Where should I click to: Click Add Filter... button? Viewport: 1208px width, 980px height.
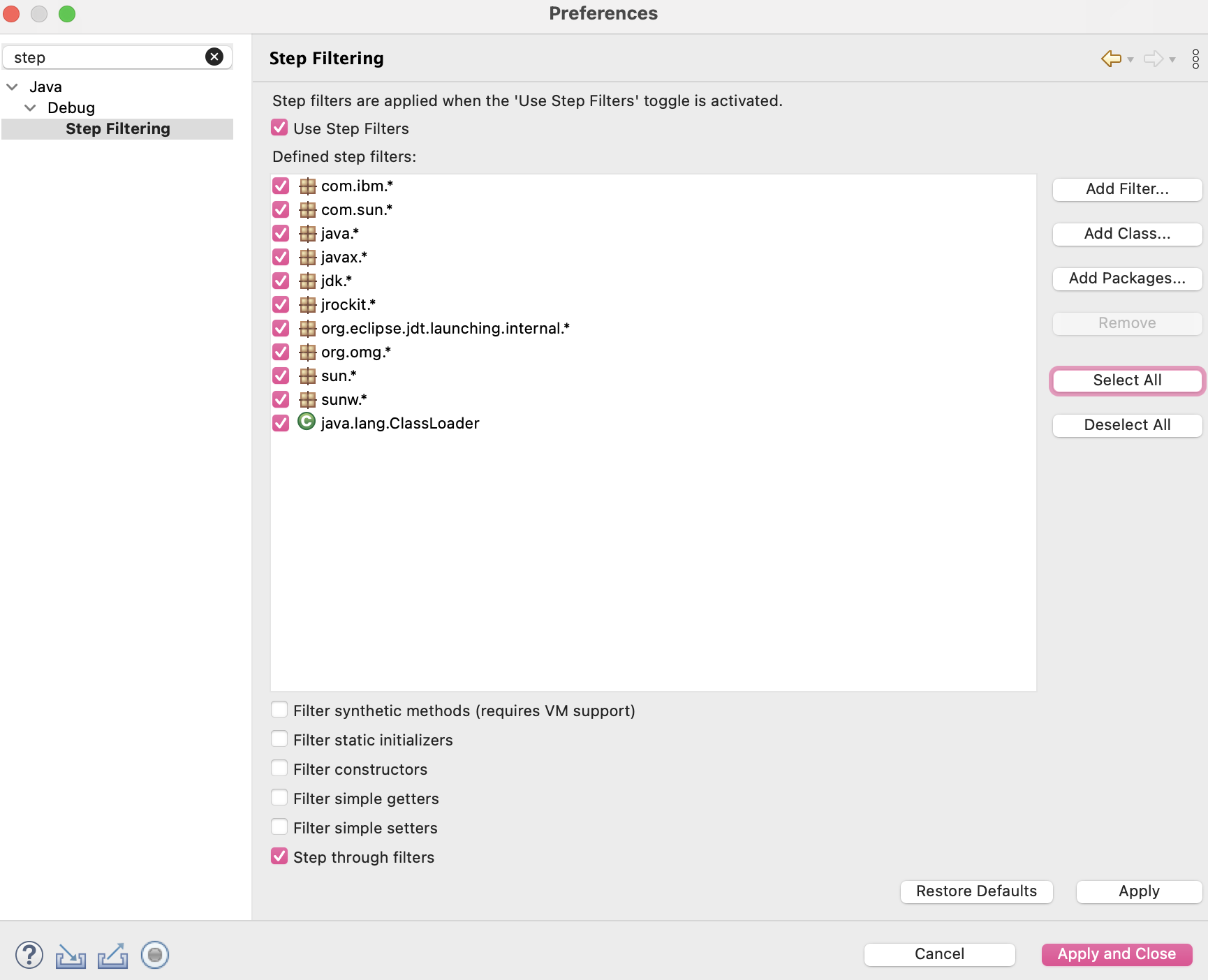[x=1127, y=189]
